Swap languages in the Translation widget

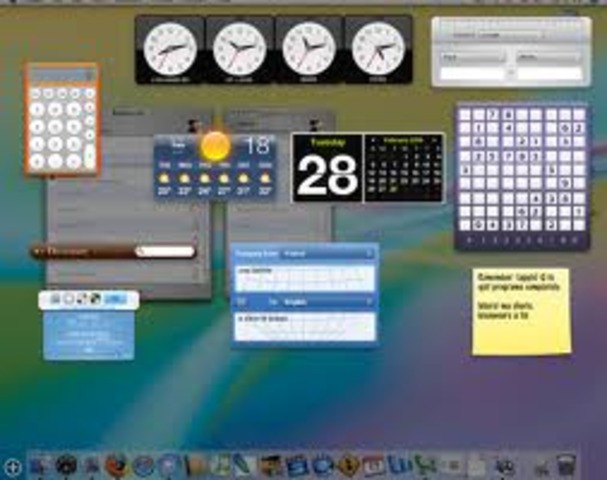tap(241, 302)
